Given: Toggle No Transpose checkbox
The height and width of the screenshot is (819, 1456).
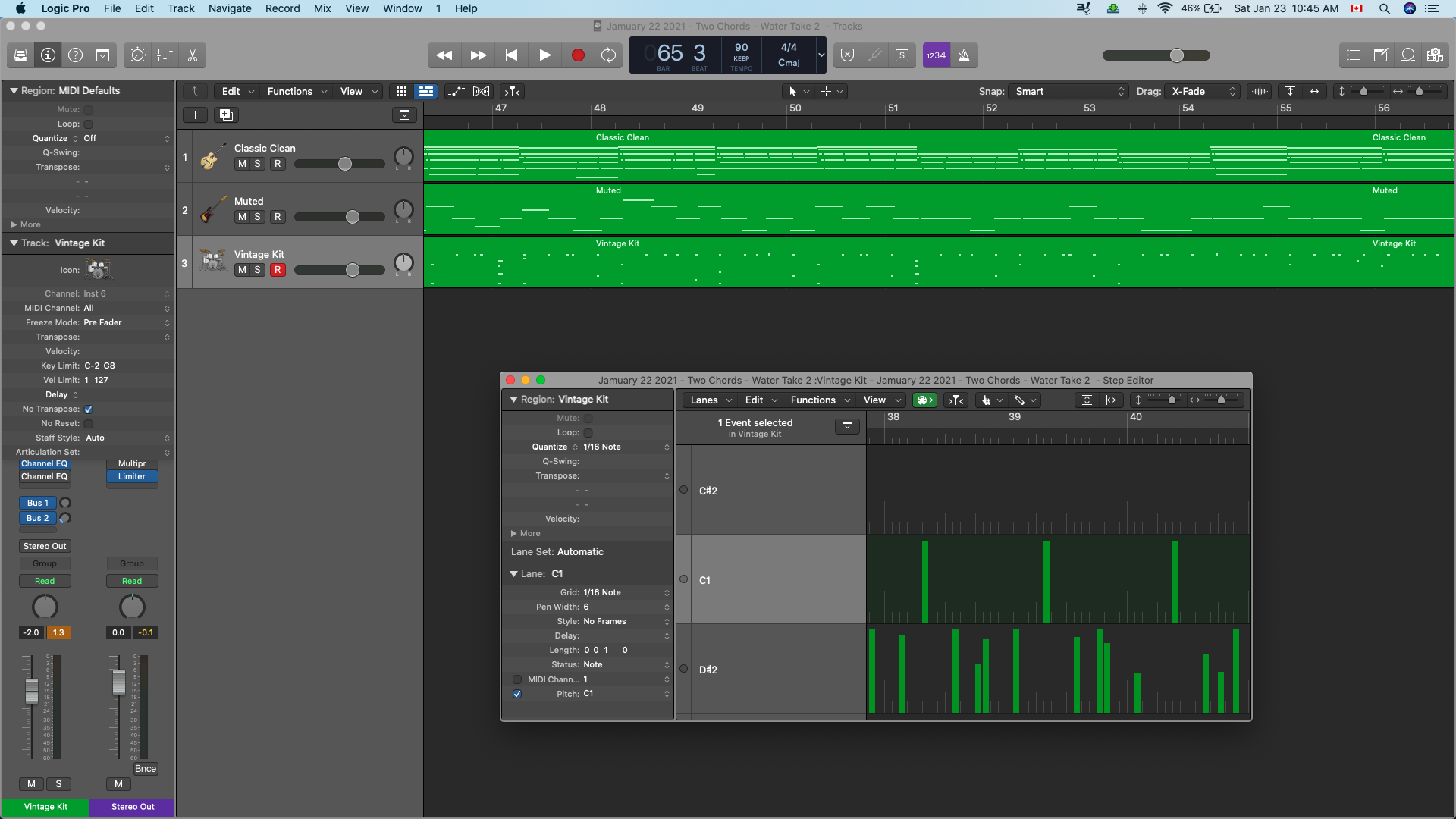Looking at the screenshot, I should tap(88, 409).
